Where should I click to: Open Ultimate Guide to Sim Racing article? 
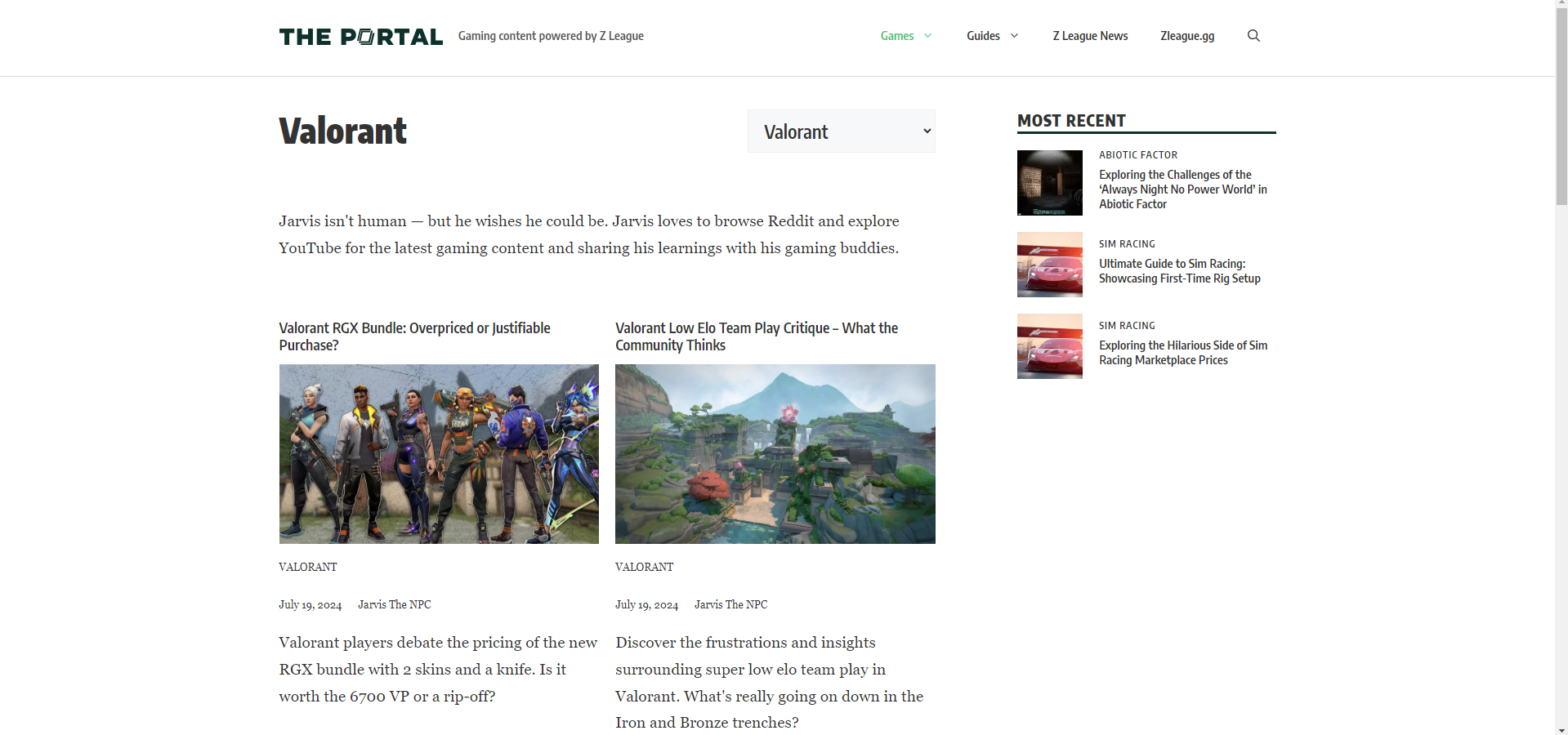coord(1180,271)
